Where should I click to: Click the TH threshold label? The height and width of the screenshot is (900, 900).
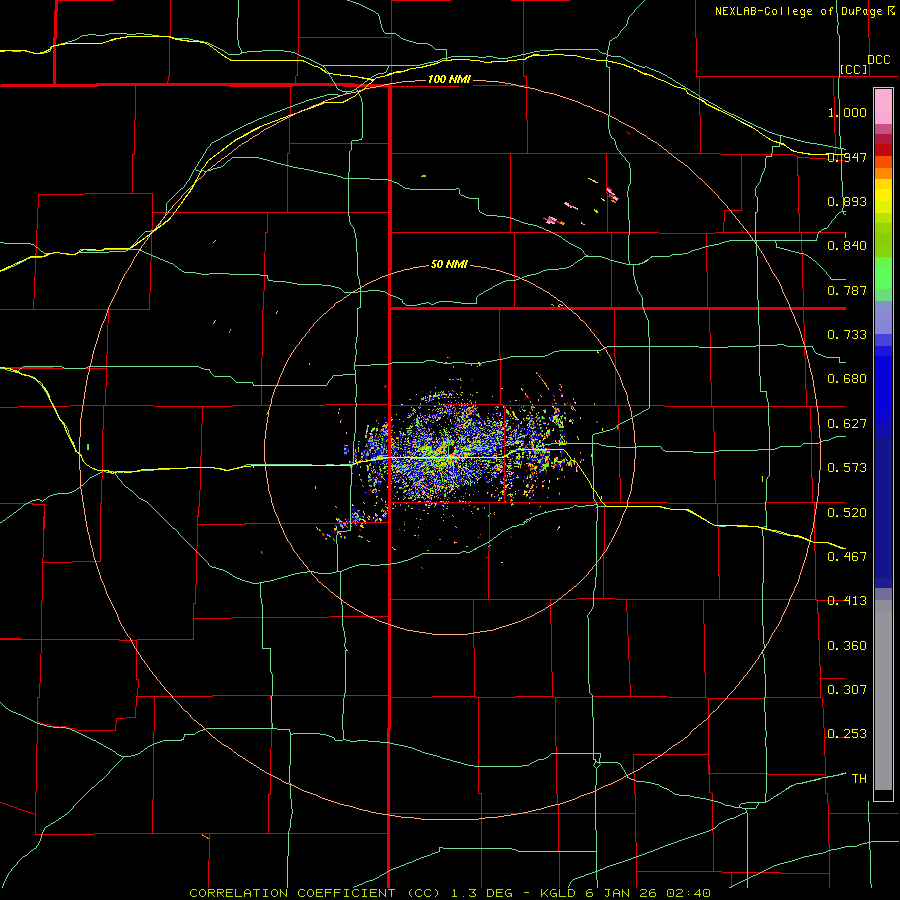[859, 779]
